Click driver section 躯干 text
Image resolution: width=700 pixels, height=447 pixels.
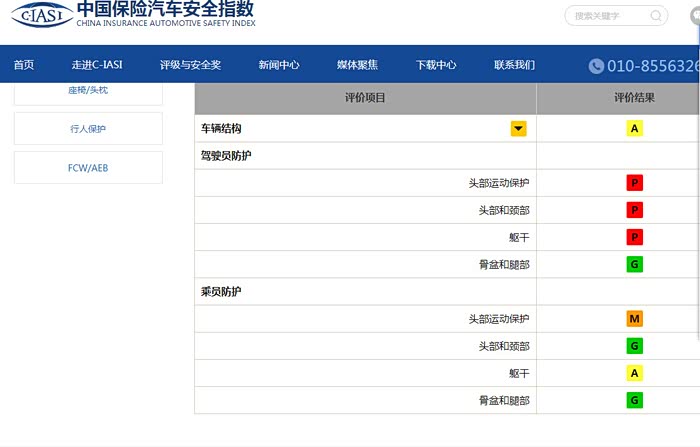click(519, 238)
